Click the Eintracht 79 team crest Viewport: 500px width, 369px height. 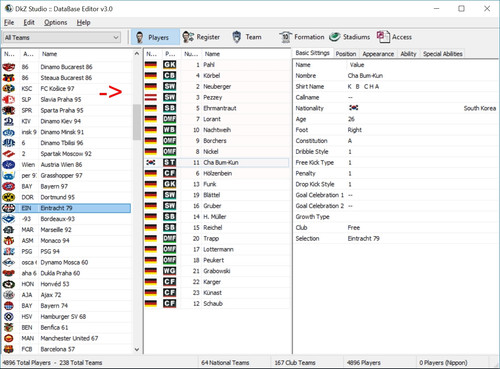pos(9,208)
